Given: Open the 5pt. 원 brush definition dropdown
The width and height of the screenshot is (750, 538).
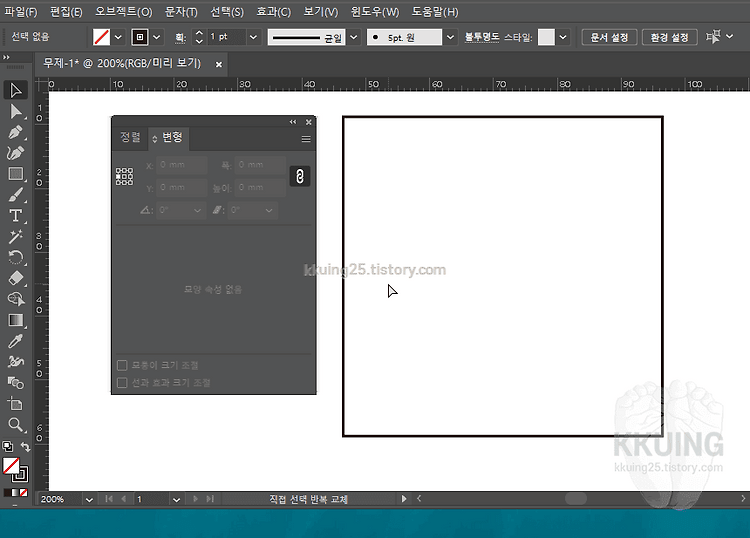Looking at the screenshot, I should coord(450,37).
